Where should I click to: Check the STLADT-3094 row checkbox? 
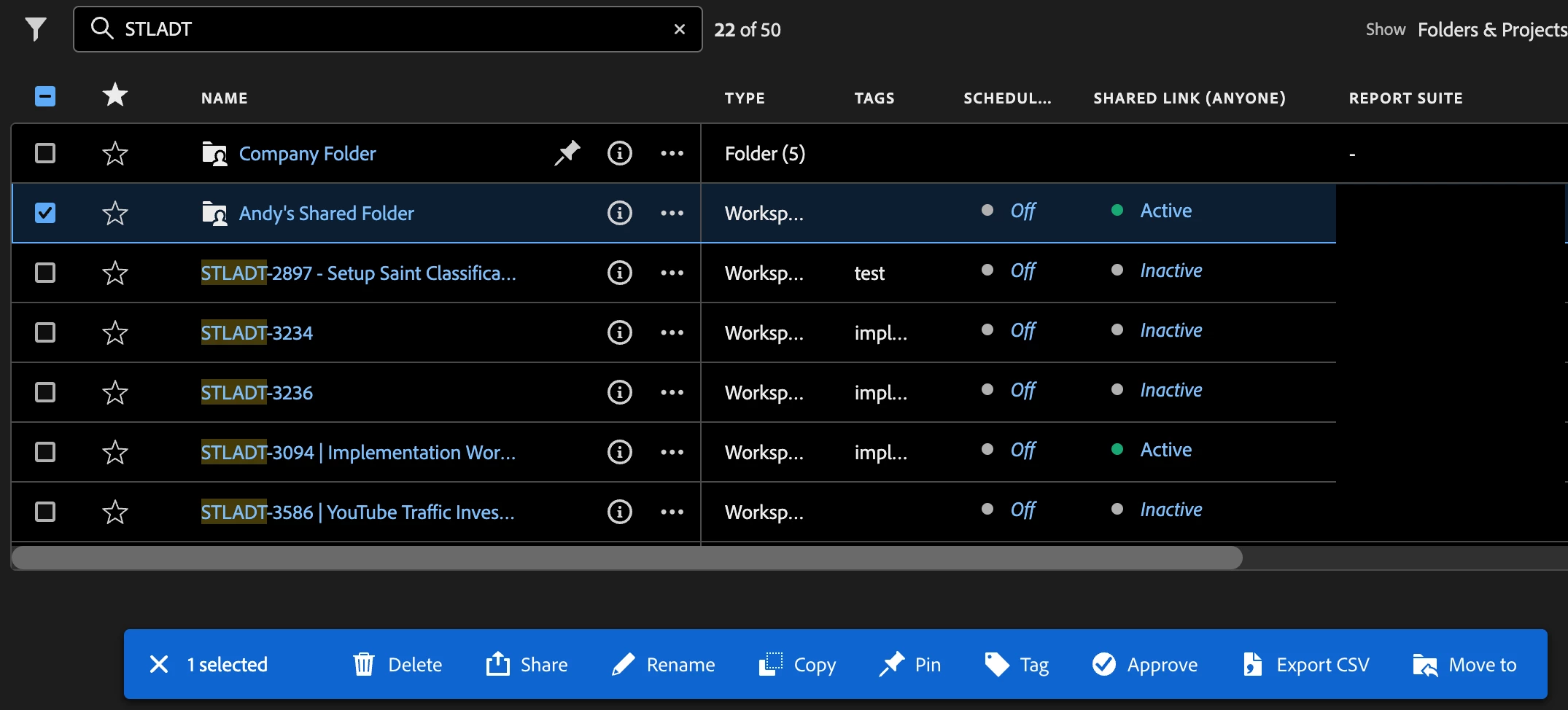45,452
